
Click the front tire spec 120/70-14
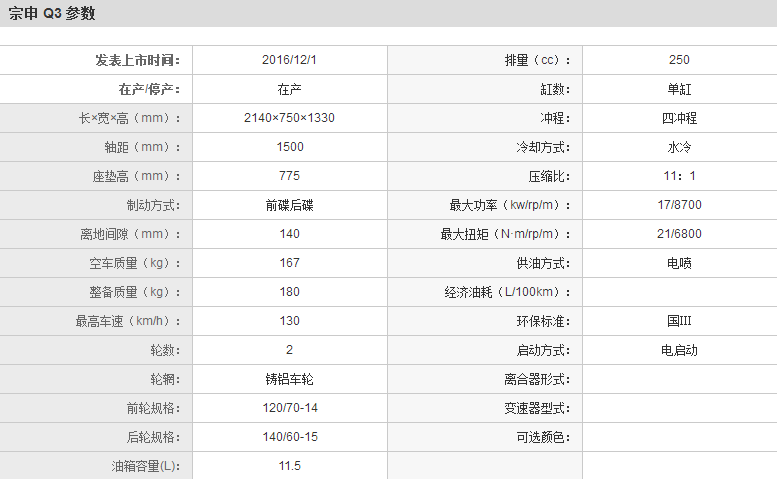click(289, 408)
